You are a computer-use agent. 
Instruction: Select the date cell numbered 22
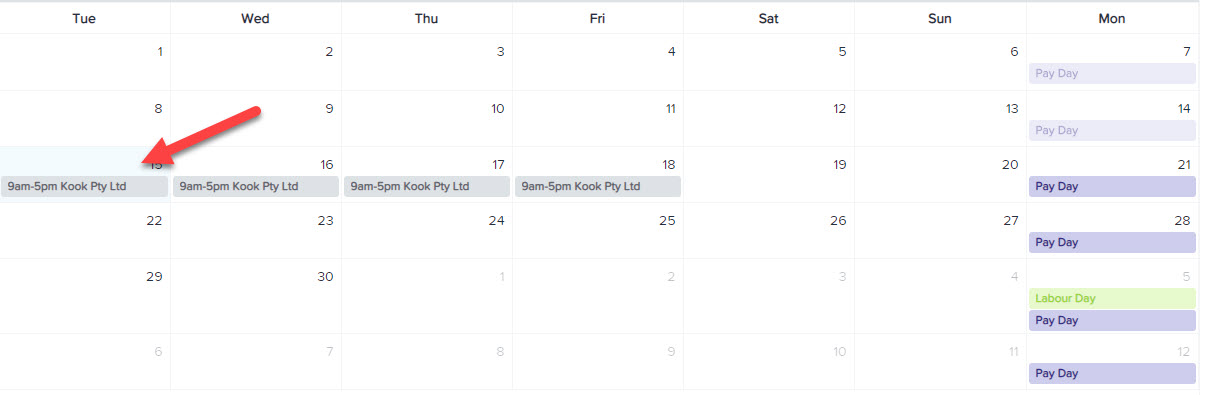(x=85, y=231)
